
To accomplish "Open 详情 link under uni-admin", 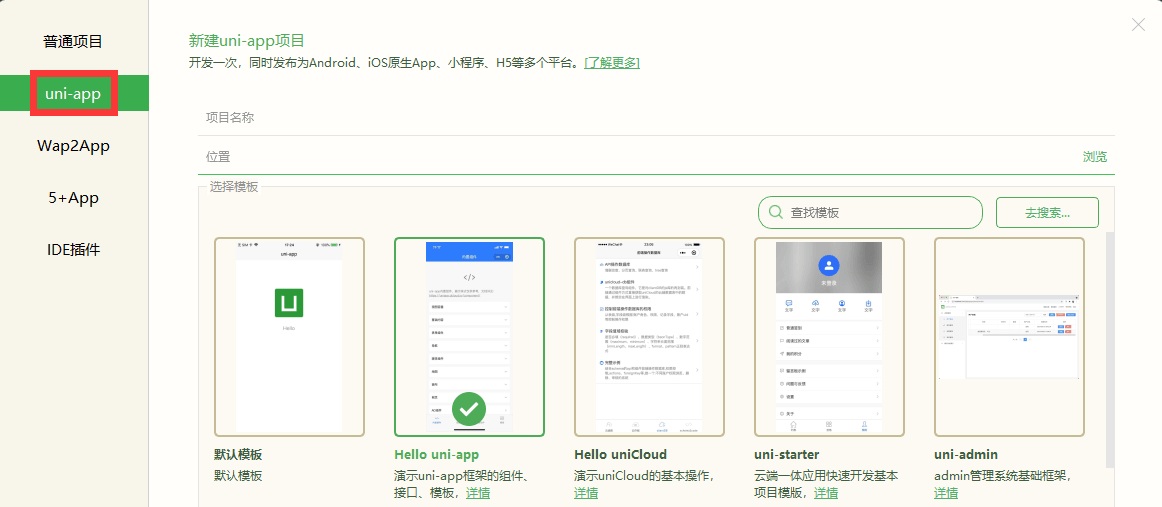I will coord(946,493).
